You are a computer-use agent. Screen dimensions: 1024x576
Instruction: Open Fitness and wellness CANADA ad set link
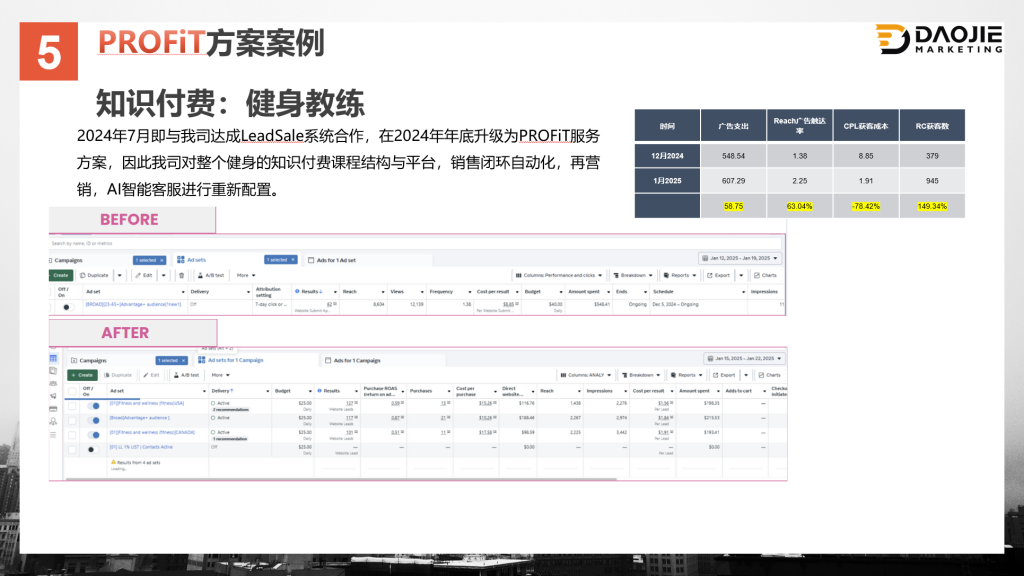point(152,432)
